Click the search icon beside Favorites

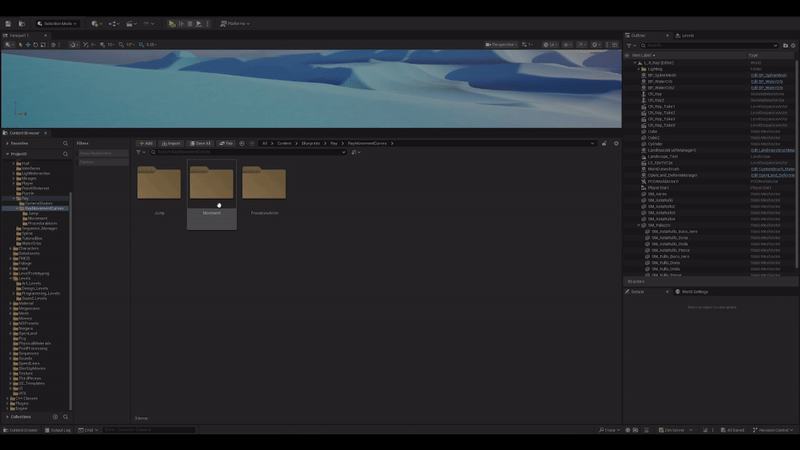[x=66, y=143]
